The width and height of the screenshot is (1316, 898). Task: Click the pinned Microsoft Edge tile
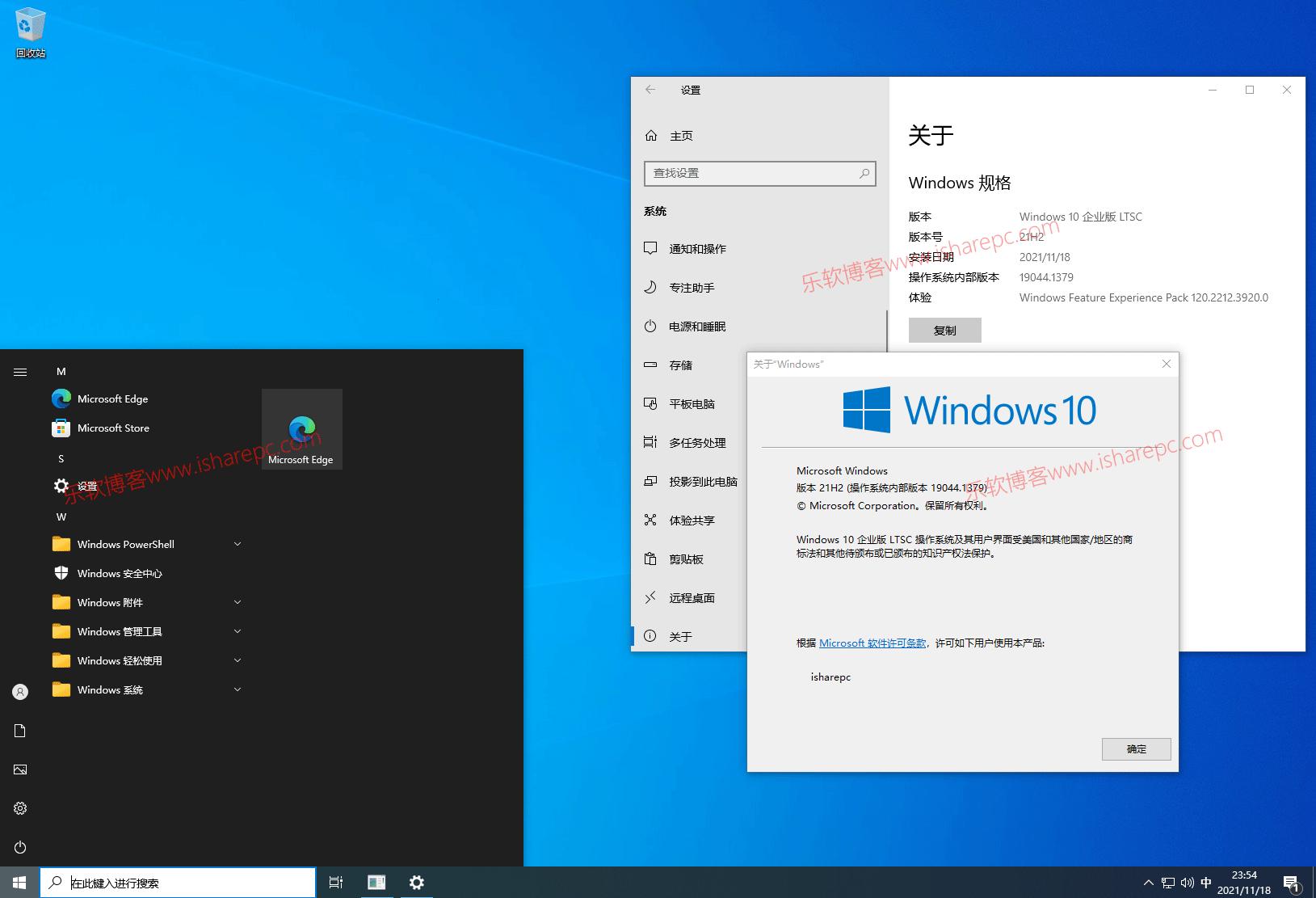point(301,429)
